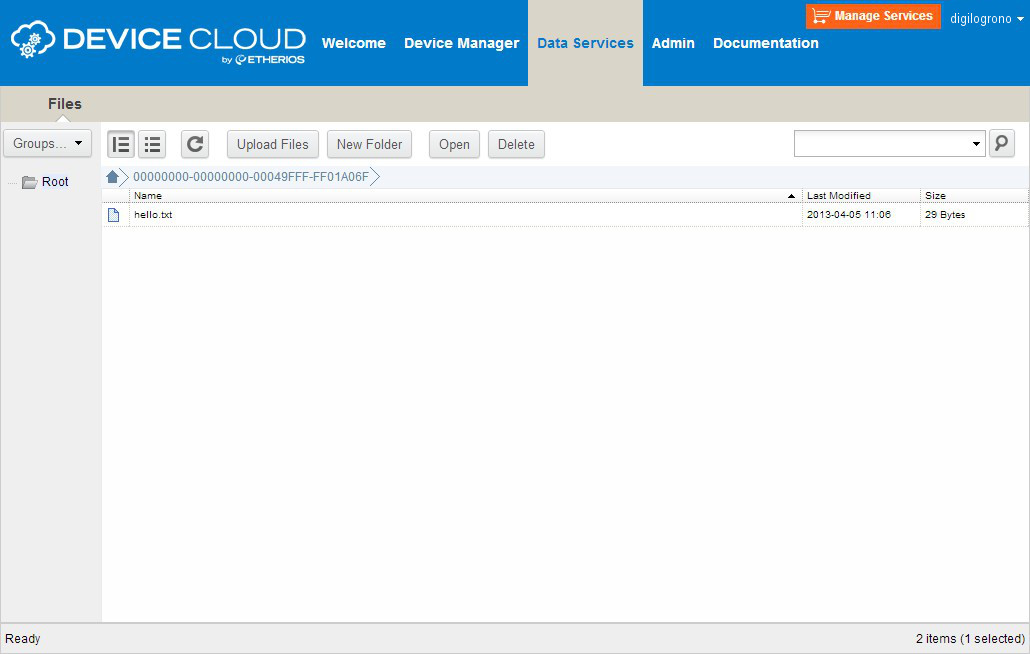Click the New Folder button

tap(369, 144)
